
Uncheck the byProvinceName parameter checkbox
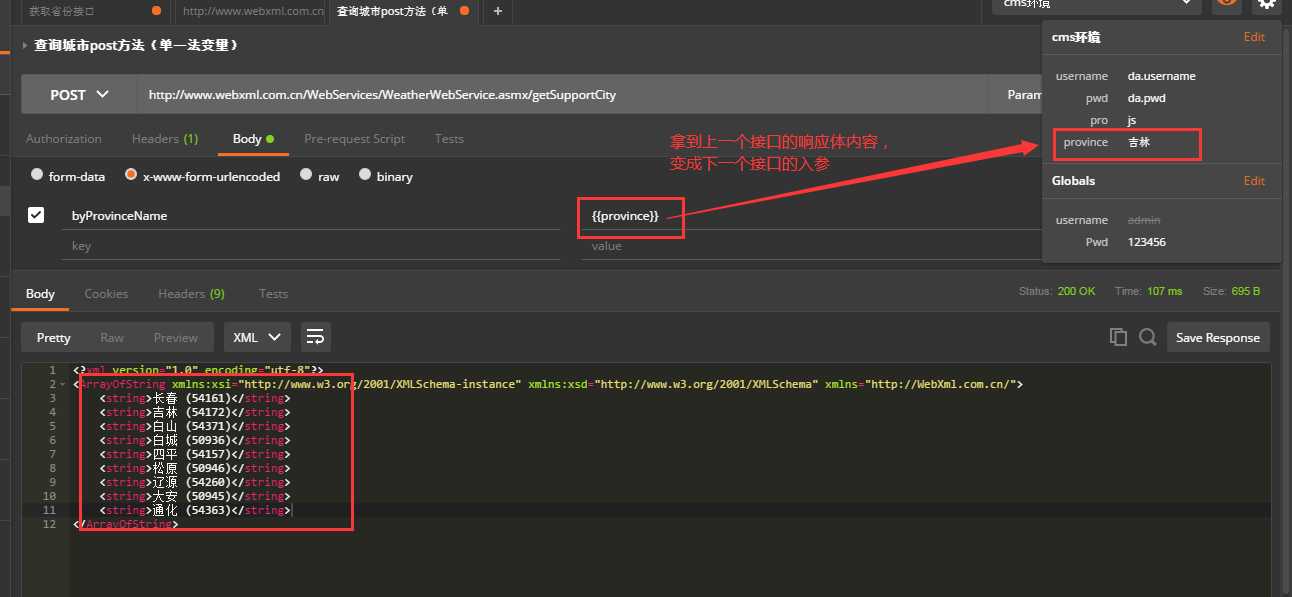point(36,215)
